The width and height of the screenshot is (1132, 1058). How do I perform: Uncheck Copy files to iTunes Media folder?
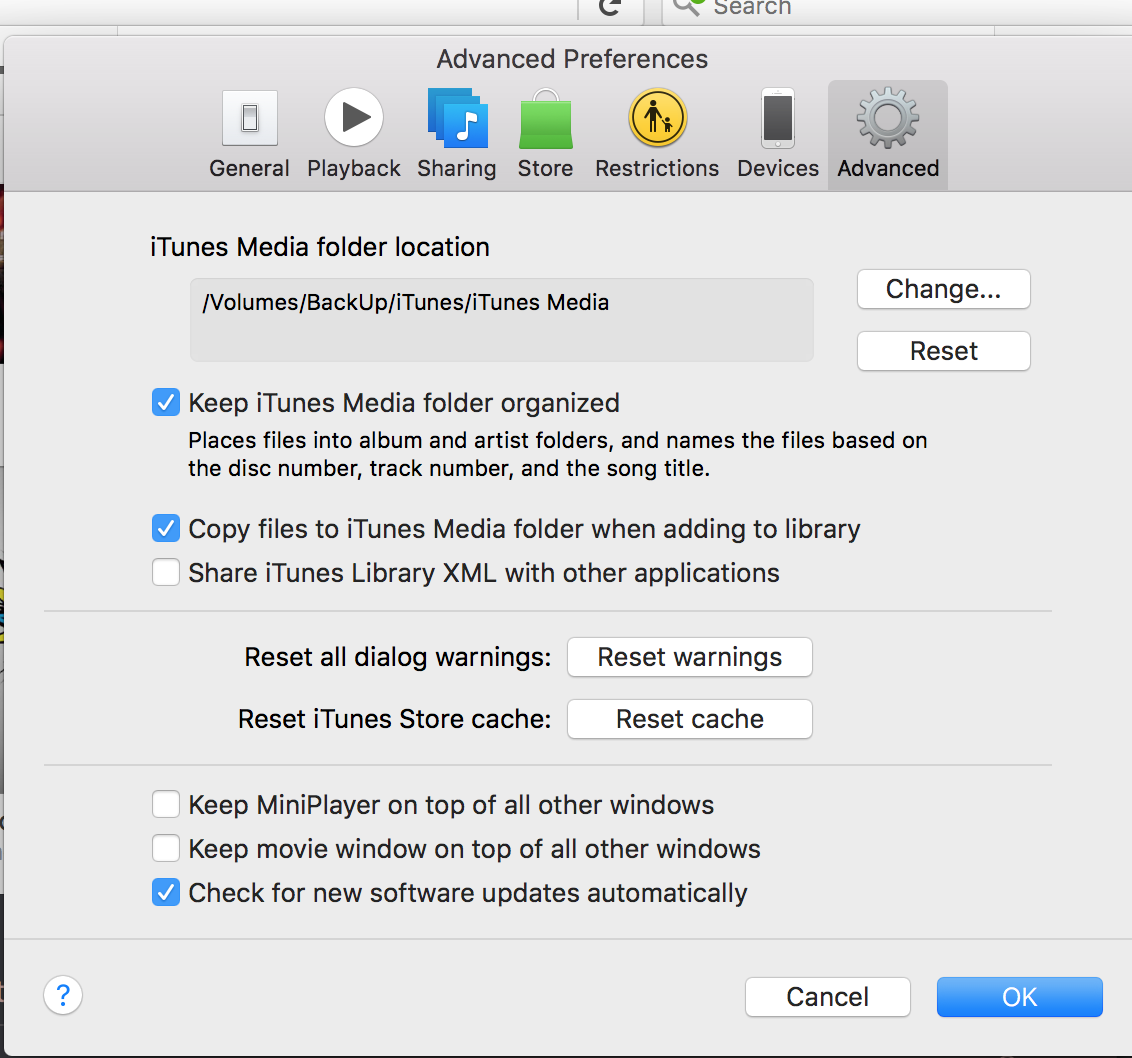click(x=166, y=529)
